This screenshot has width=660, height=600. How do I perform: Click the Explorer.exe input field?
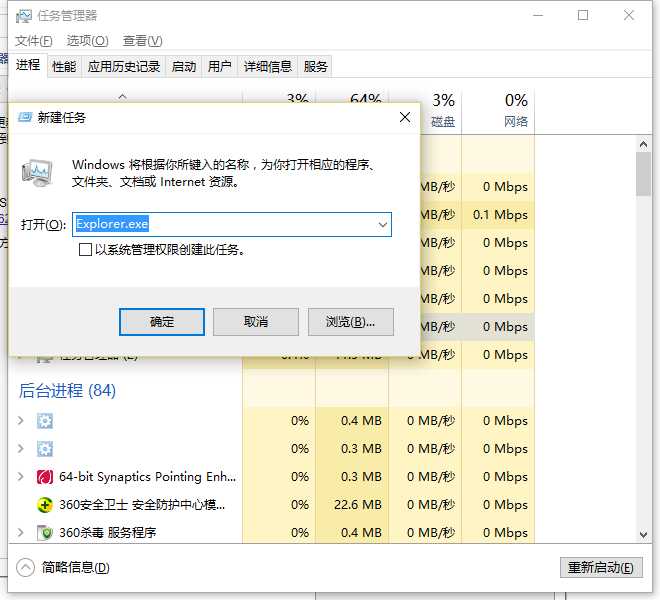coord(232,224)
